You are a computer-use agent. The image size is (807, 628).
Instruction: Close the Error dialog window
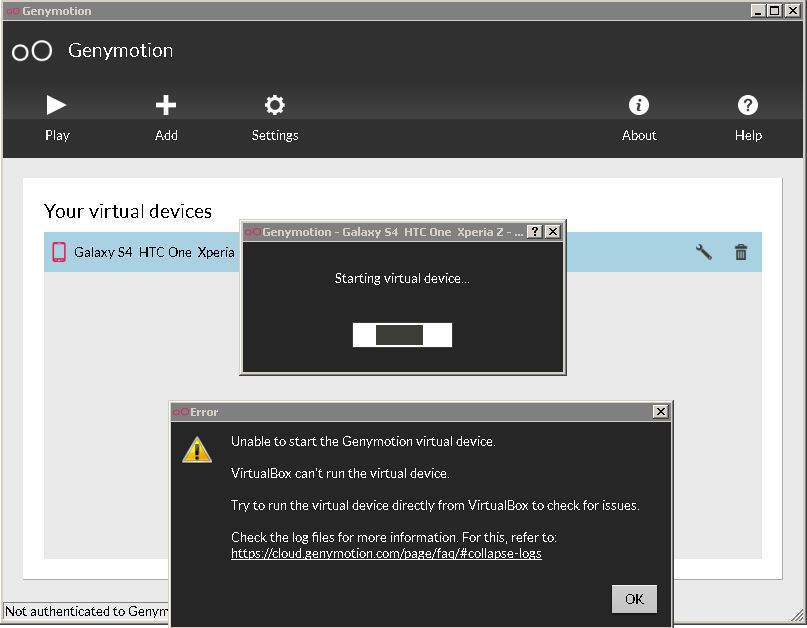(660, 411)
